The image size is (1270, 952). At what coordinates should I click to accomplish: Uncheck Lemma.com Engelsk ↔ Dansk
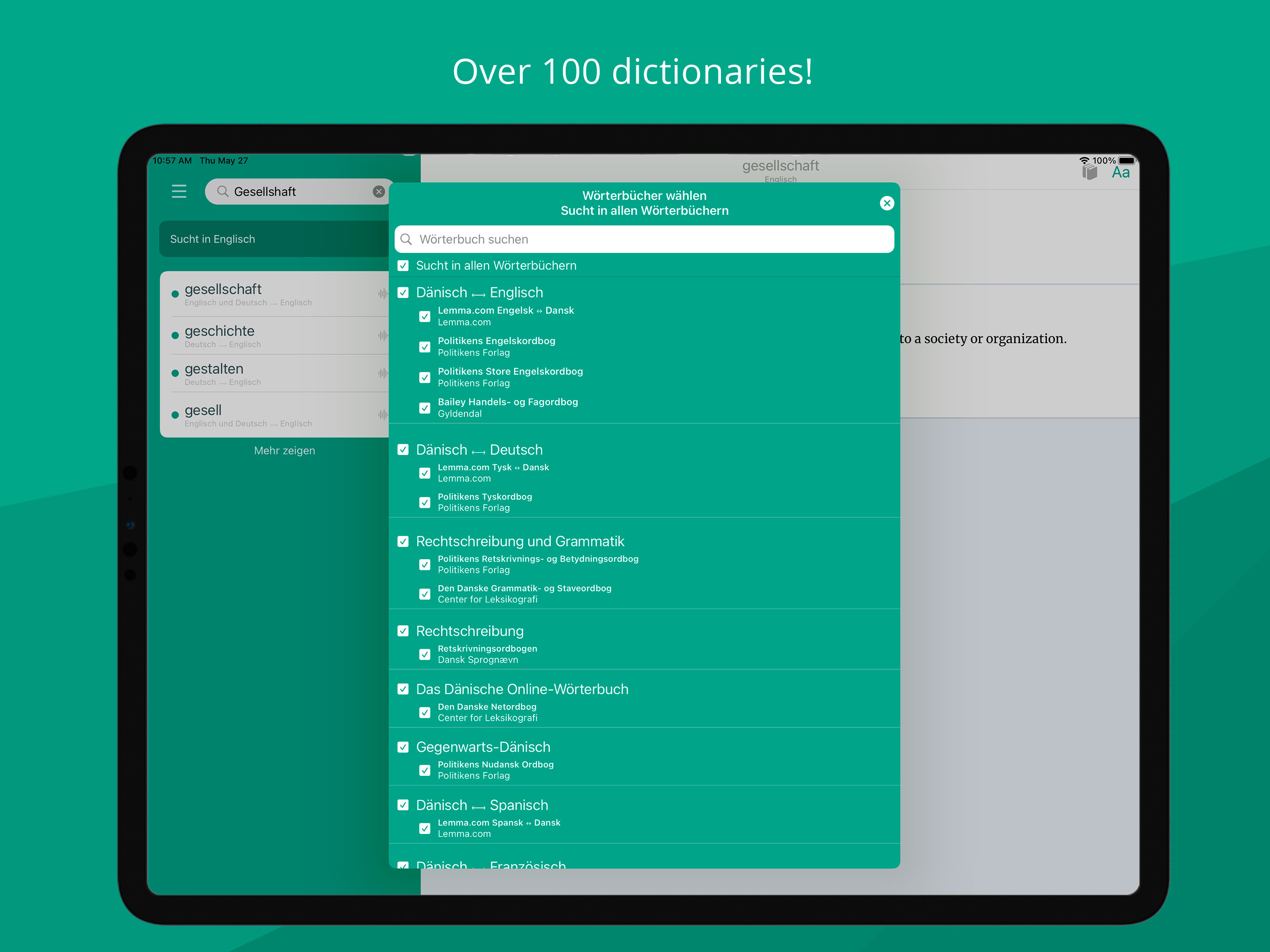pyautogui.click(x=425, y=317)
